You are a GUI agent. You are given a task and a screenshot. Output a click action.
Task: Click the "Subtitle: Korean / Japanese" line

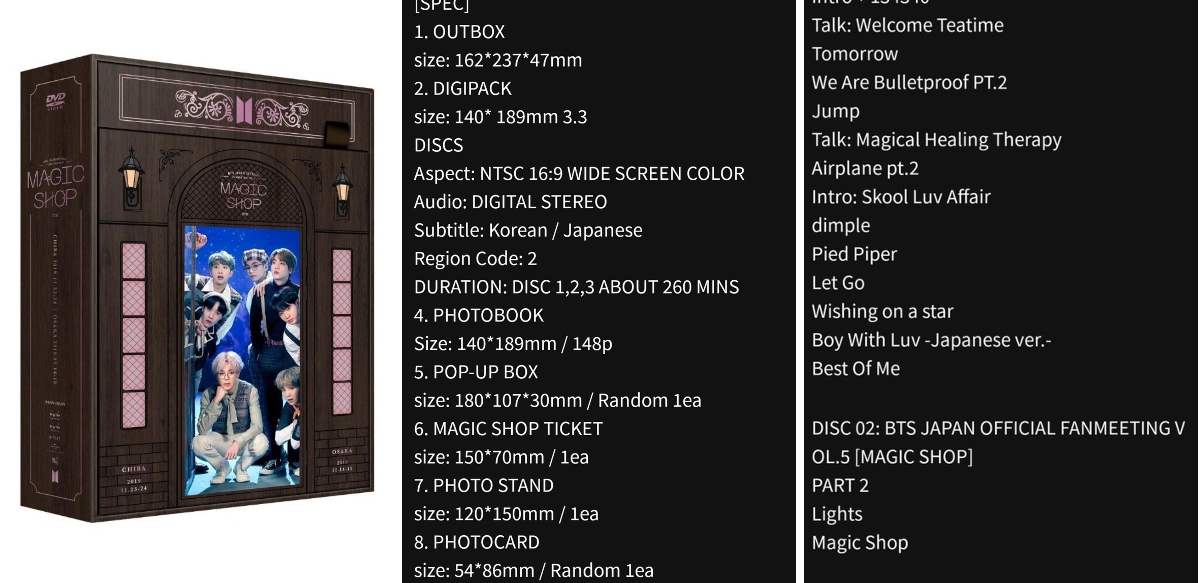[528, 230]
